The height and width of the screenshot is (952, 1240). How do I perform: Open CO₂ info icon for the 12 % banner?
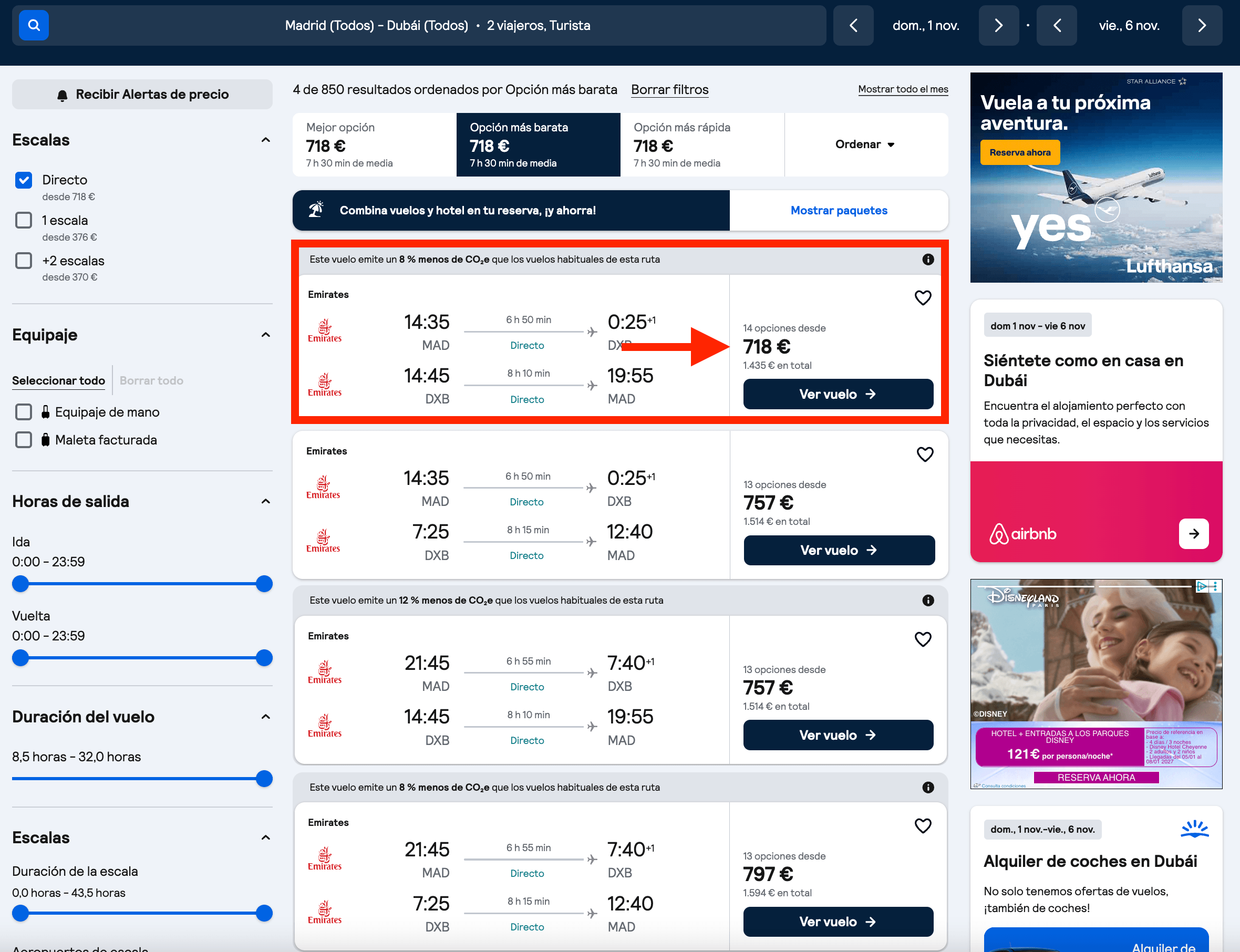click(928, 601)
